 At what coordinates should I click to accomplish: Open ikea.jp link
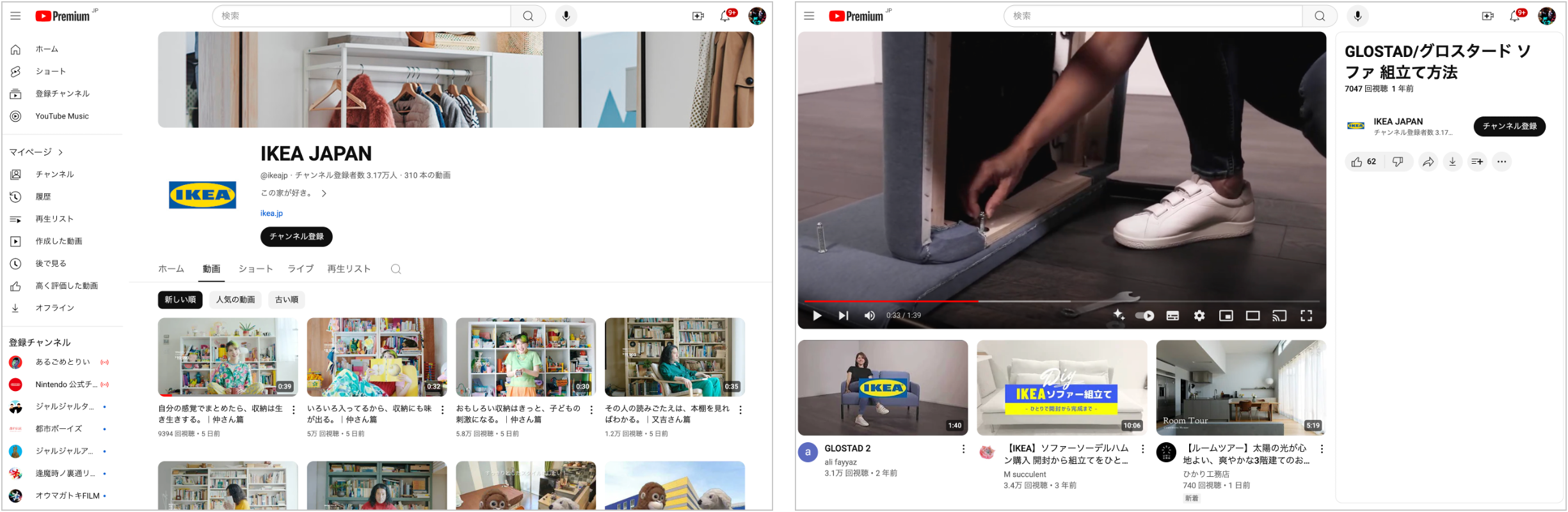point(271,214)
